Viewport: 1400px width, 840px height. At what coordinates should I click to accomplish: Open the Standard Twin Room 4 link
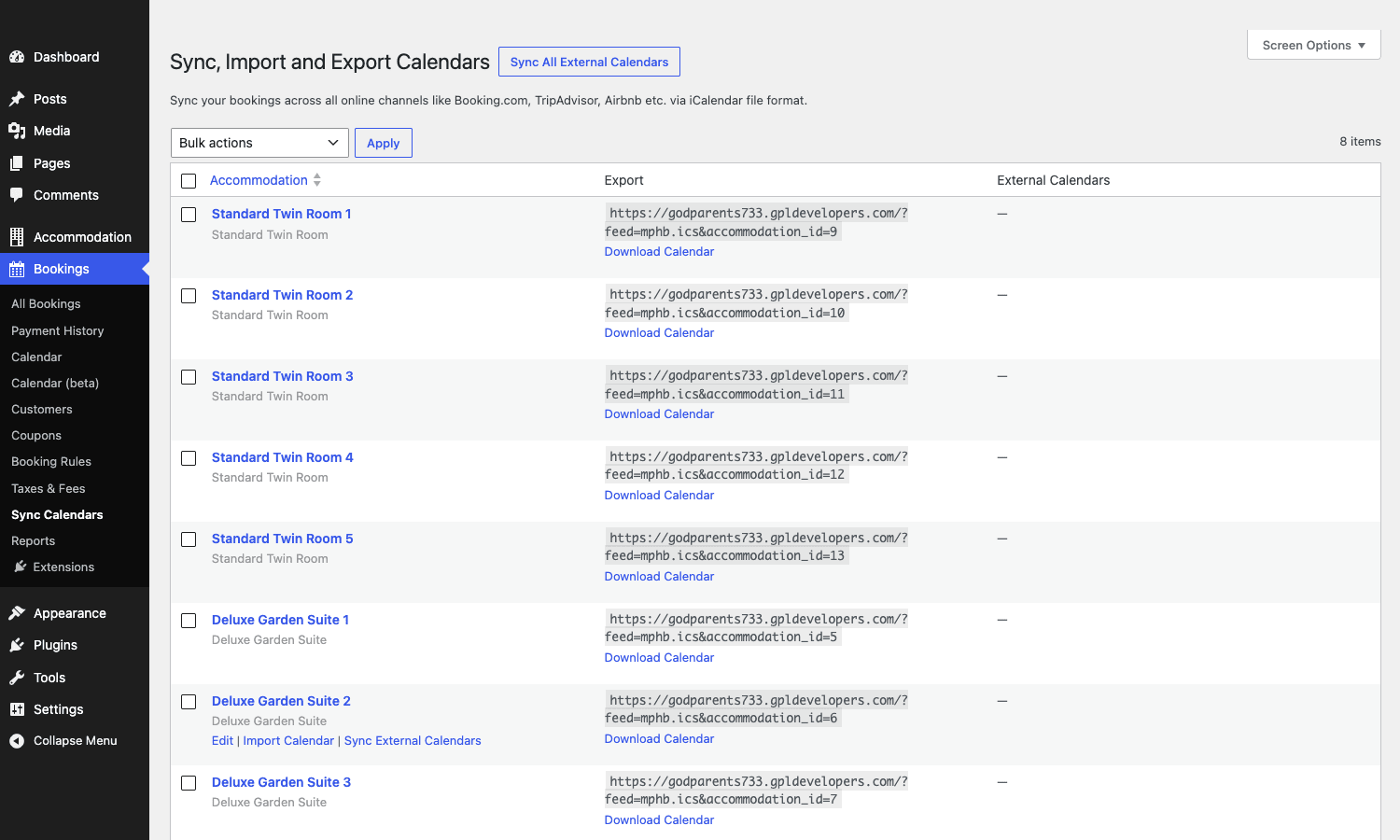pyautogui.click(x=283, y=457)
